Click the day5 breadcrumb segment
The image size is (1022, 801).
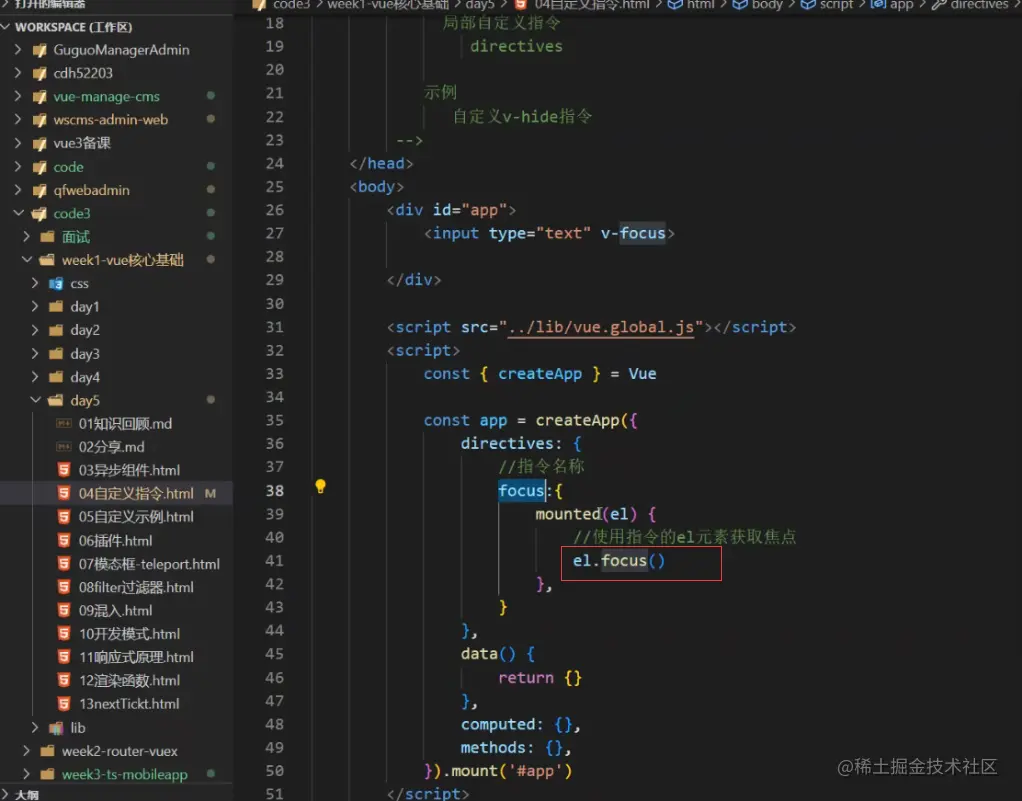pos(480,5)
